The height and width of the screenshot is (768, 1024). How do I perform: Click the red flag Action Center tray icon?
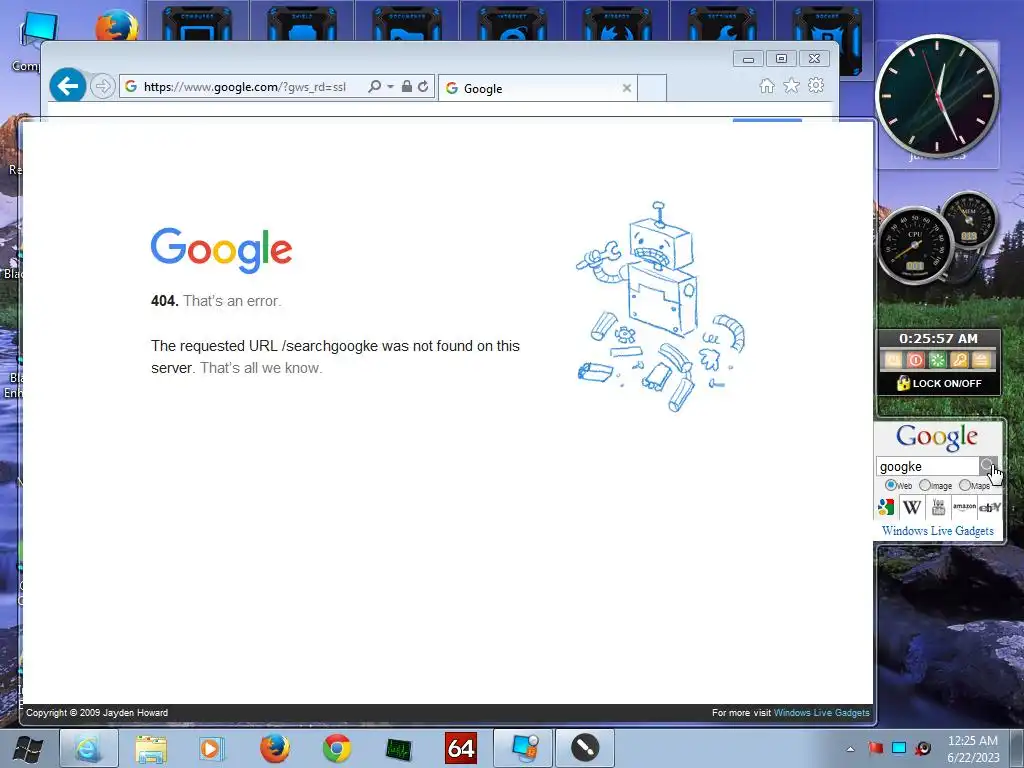click(876, 748)
